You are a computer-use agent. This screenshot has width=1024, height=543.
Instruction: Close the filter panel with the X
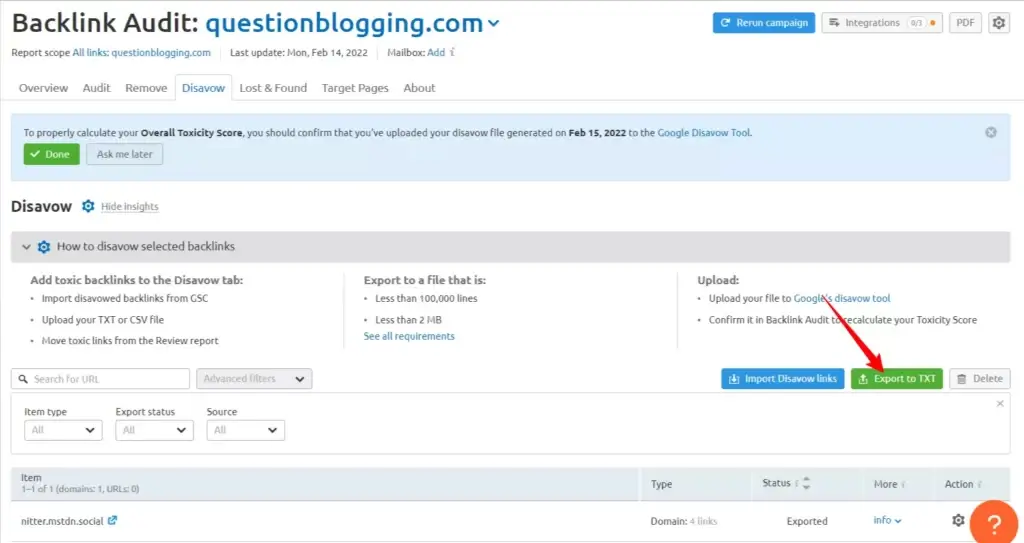(1000, 403)
